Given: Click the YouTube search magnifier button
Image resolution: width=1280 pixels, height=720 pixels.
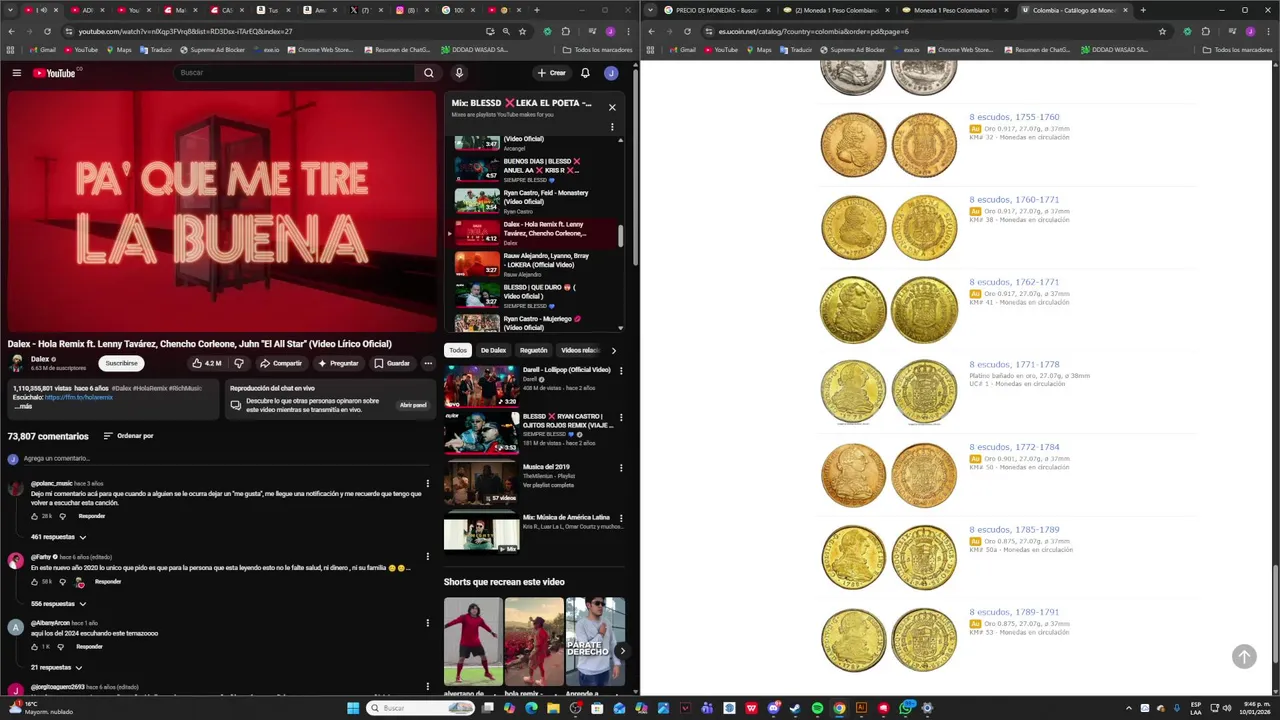Looking at the screenshot, I should [x=429, y=73].
